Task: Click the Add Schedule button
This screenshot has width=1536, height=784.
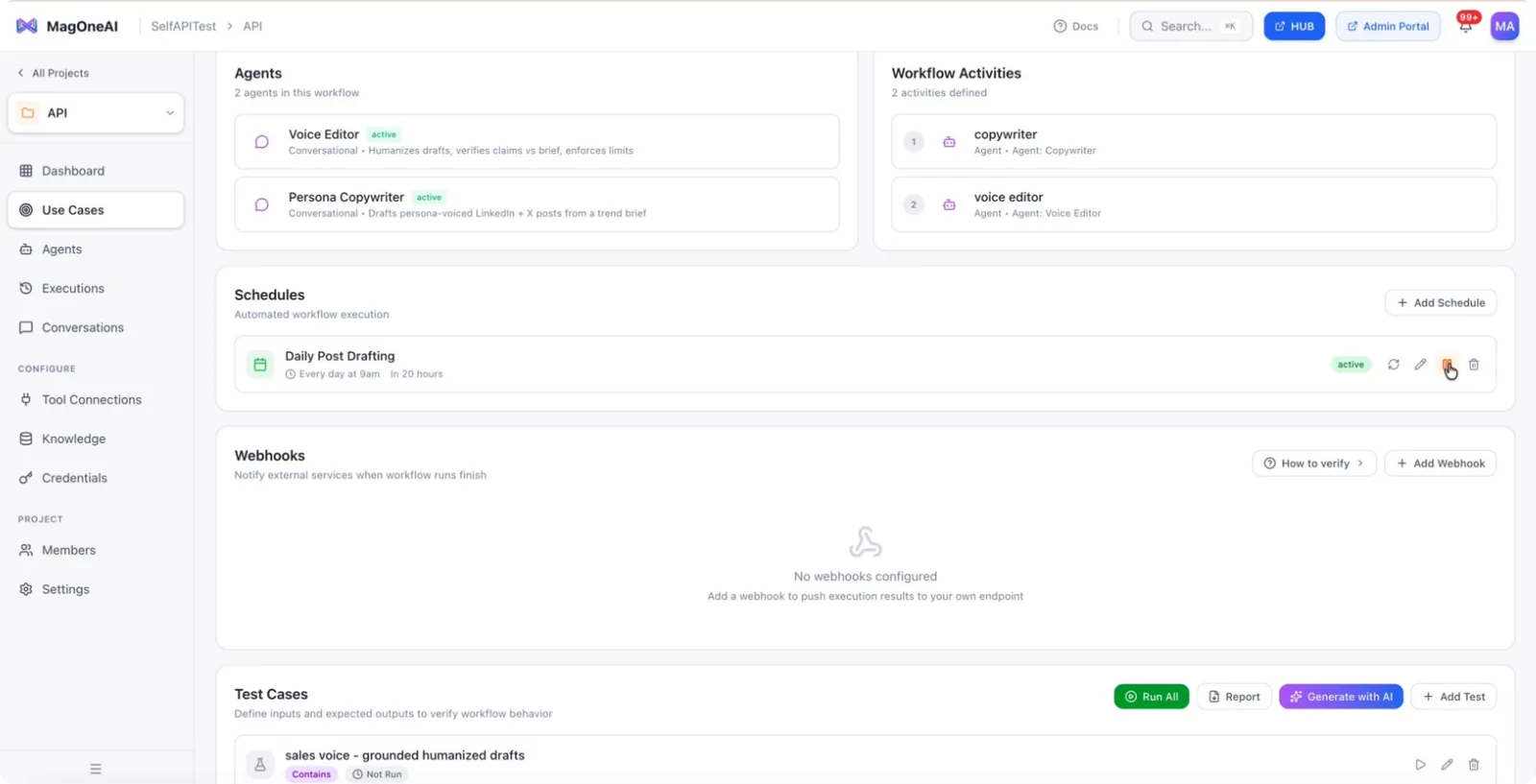Action: click(1440, 303)
